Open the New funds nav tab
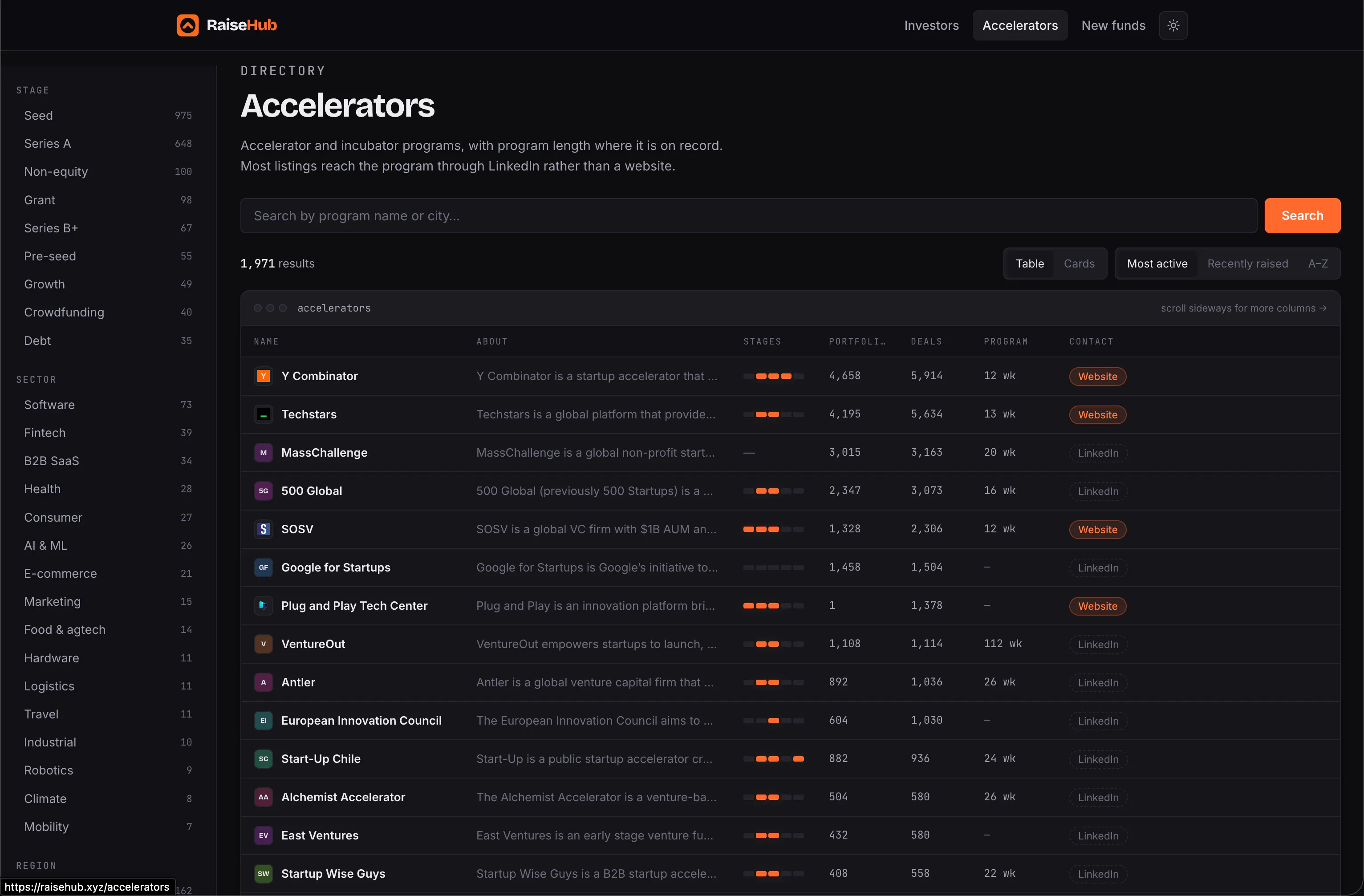Image resolution: width=1364 pixels, height=896 pixels. (x=1113, y=25)
